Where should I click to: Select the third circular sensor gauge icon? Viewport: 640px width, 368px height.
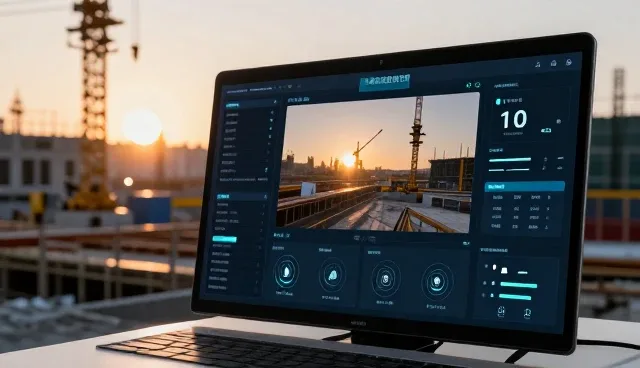[x=385, y=279]
